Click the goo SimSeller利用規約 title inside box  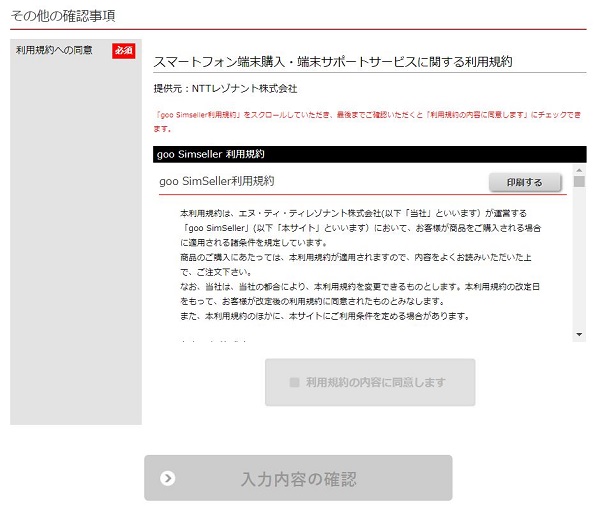[217, 181]
